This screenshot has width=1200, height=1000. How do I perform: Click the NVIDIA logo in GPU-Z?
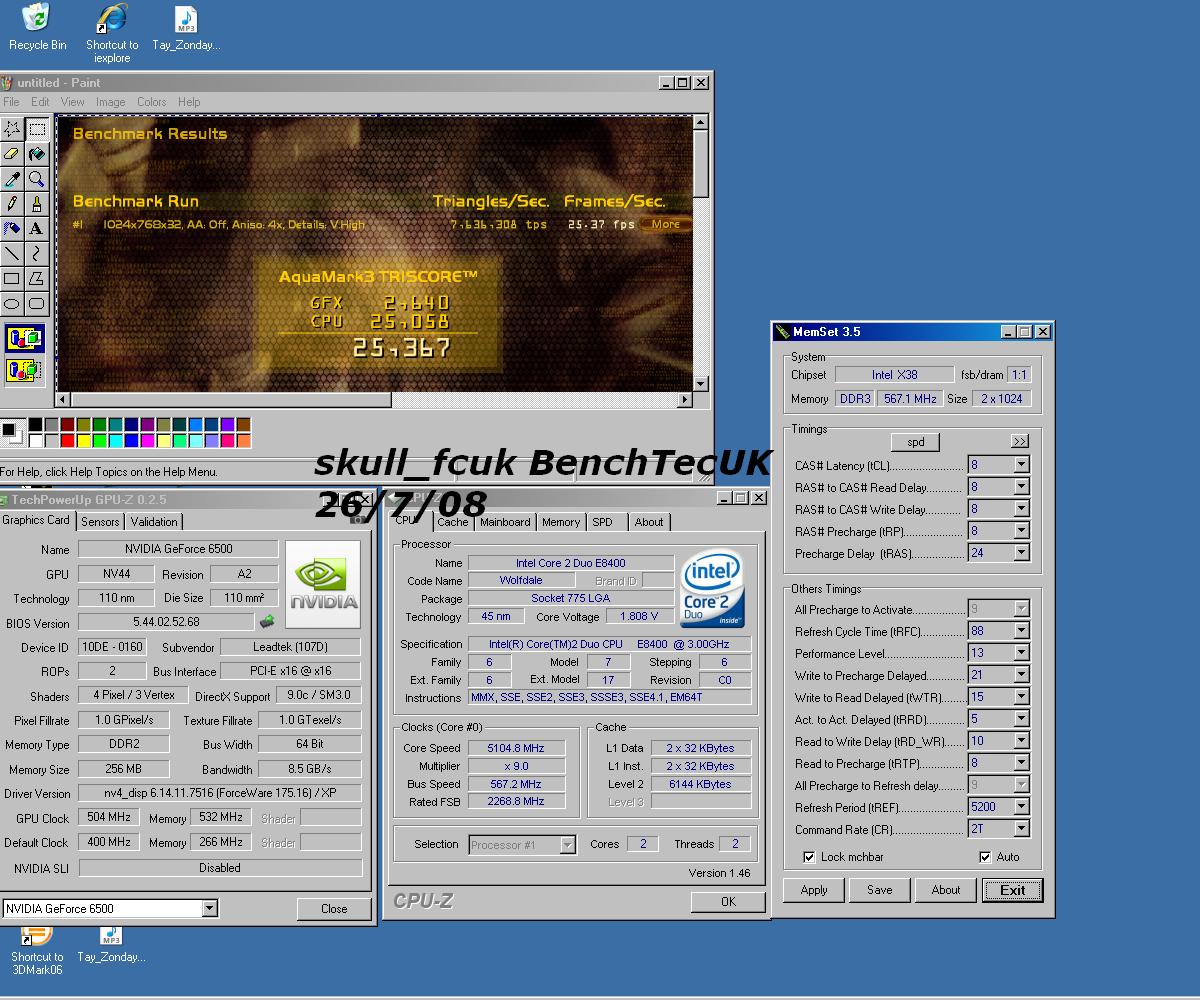pos(323,585)
